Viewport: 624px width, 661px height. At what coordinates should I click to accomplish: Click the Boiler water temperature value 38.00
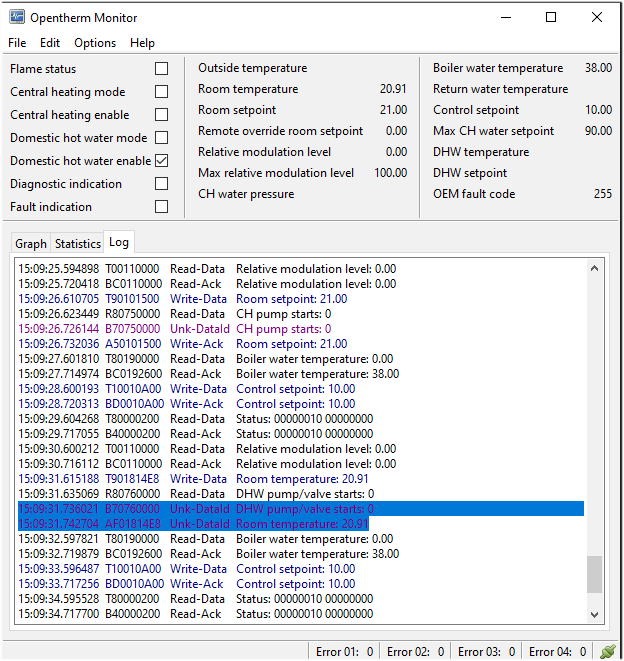pos(598,68)
